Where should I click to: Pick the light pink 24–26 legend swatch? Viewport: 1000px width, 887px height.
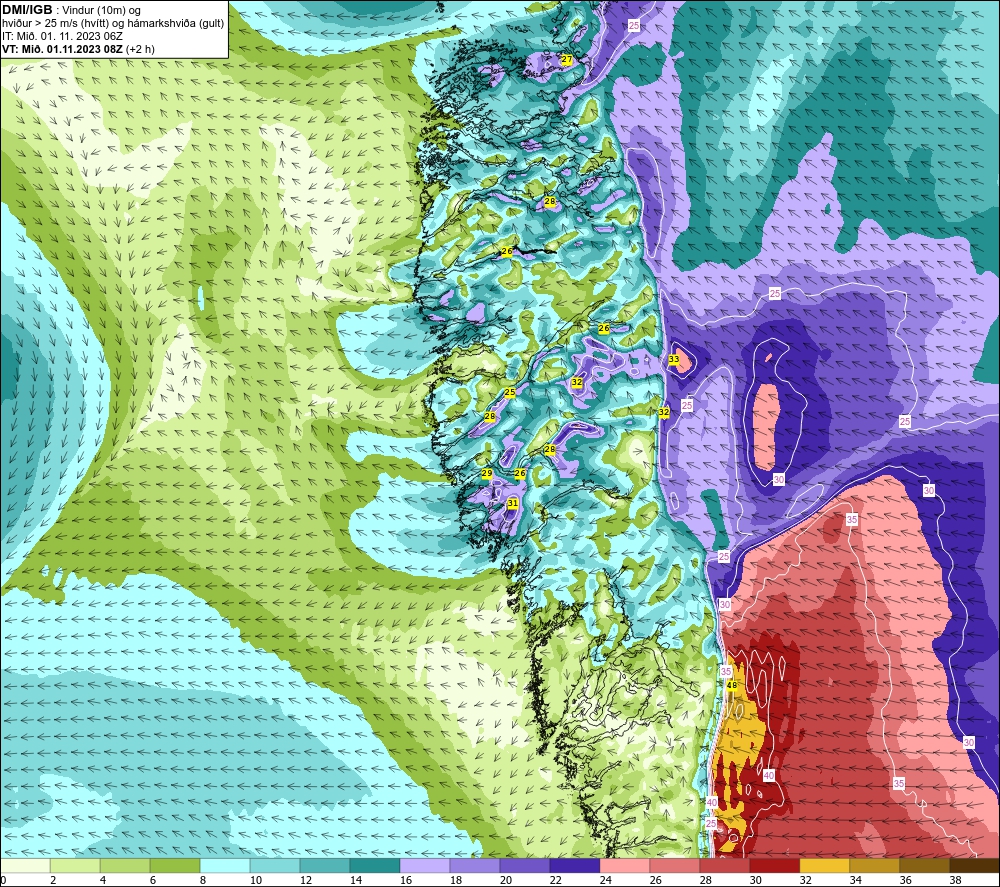[624, 865]
